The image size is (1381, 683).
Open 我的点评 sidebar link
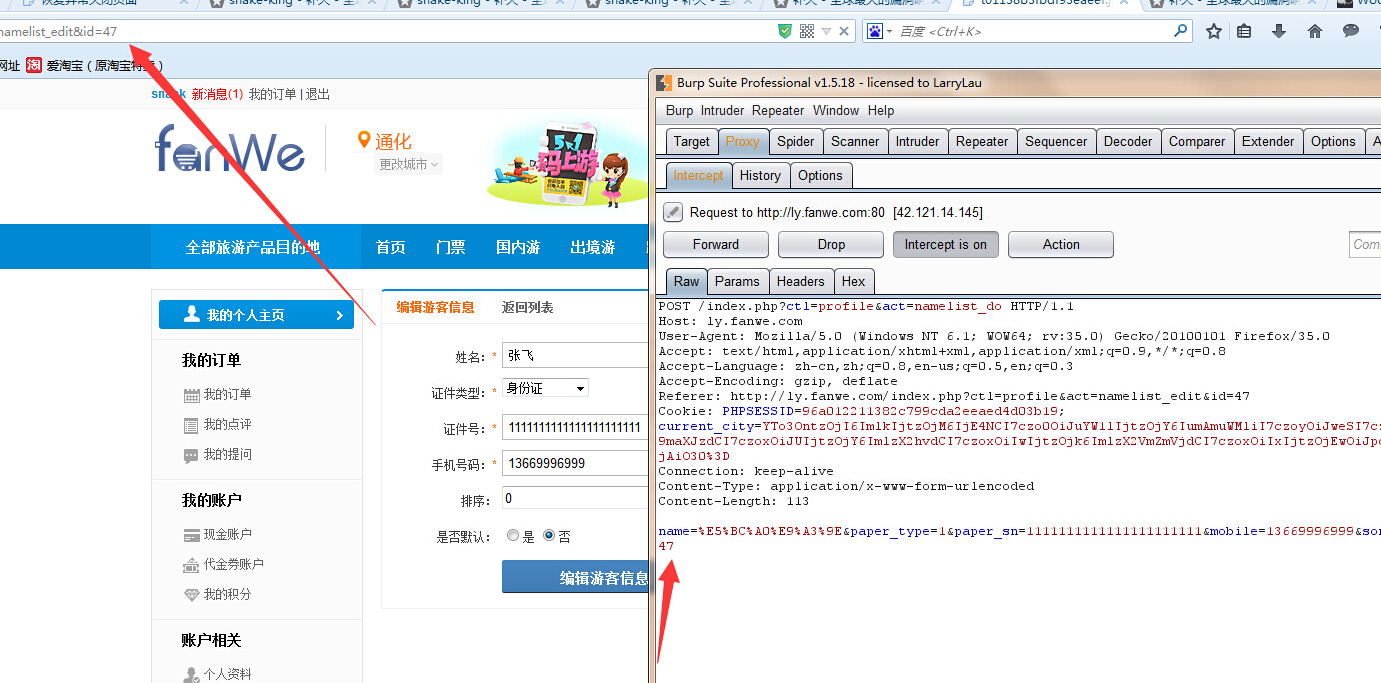[228, 425]
